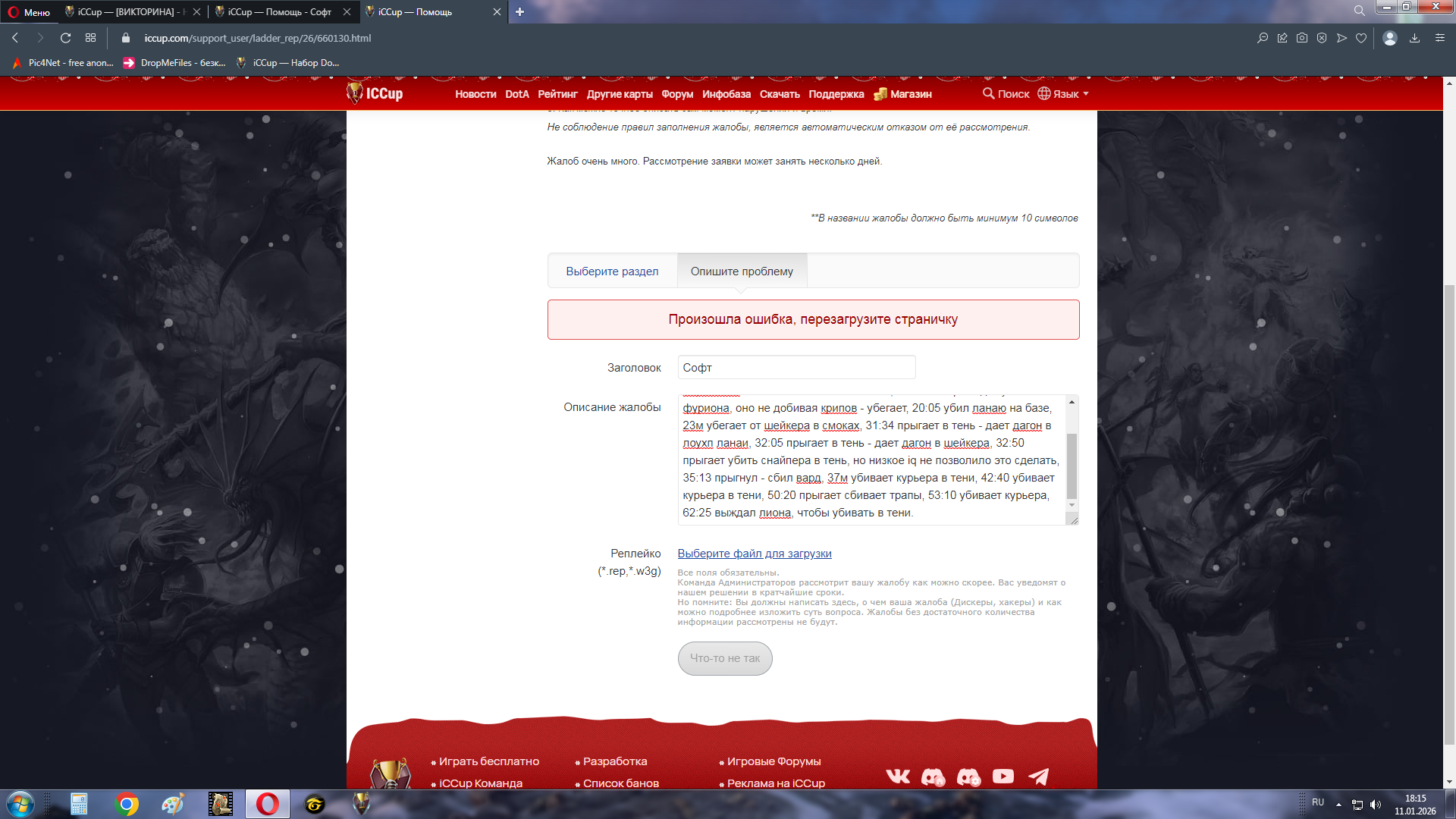Click the Выберите файл для загрузки link

pyautogui.click(x=754, y=554)
